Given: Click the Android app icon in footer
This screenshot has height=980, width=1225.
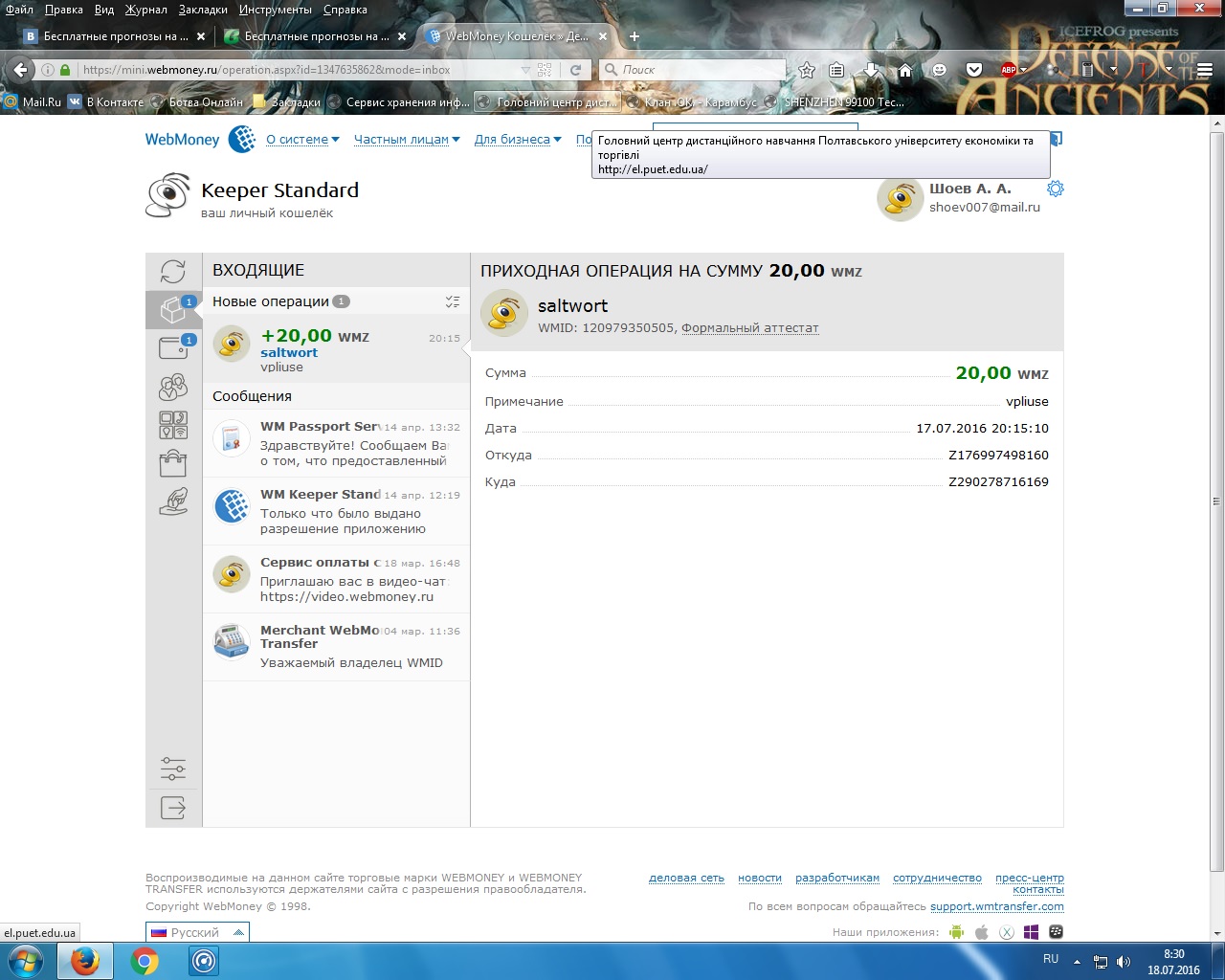Looking at the screenshot, I should 956,932.
